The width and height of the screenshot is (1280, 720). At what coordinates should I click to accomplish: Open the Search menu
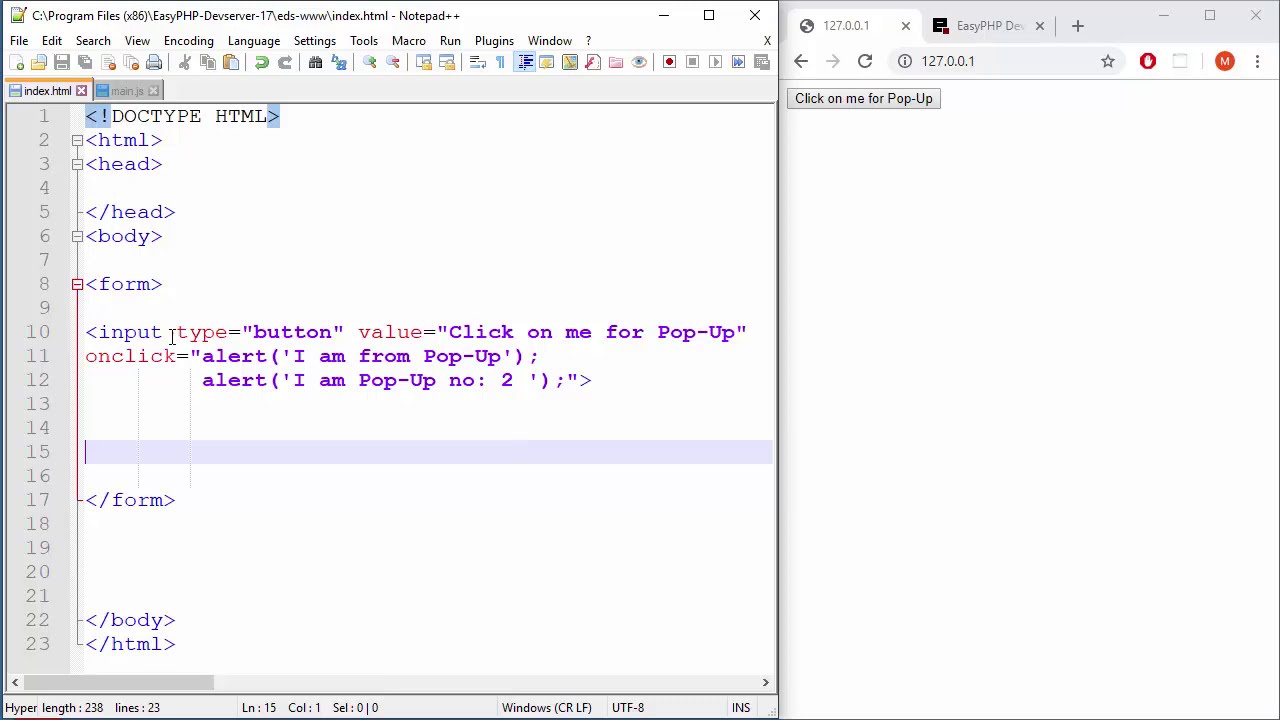coord(93,41)
